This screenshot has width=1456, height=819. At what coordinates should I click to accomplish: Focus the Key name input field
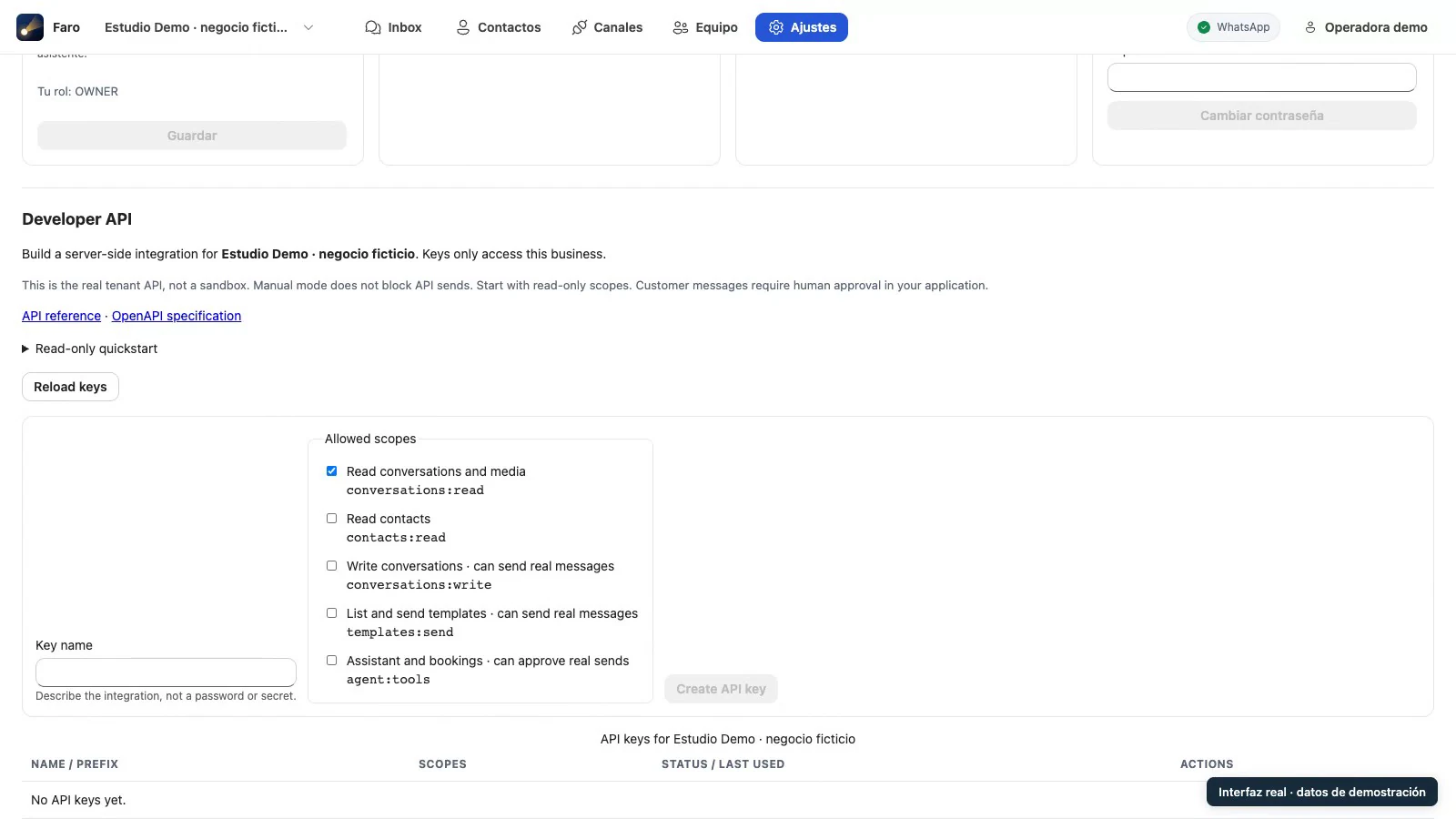[166, 672]
